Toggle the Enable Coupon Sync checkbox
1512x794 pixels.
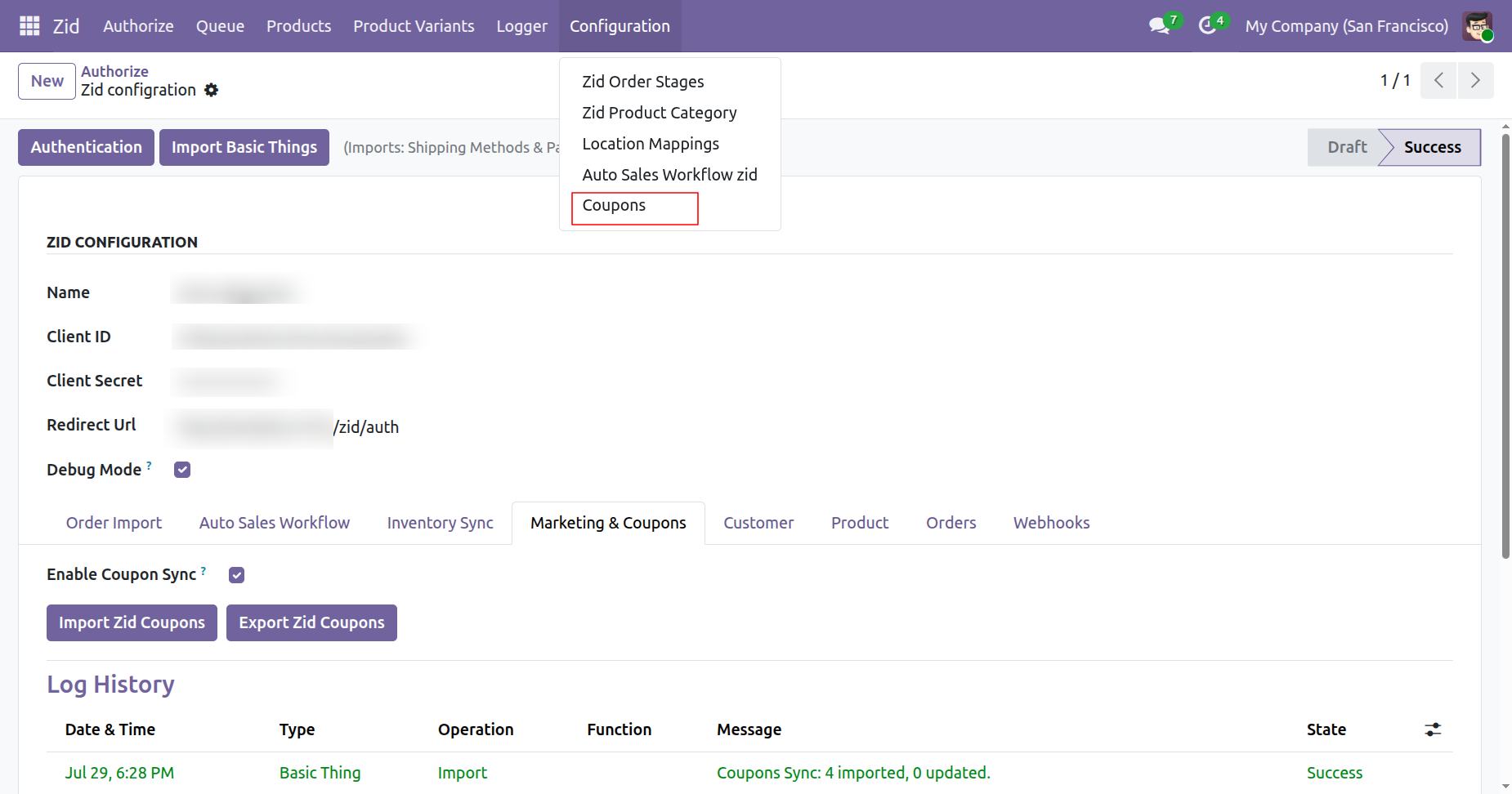pos(237,575)
